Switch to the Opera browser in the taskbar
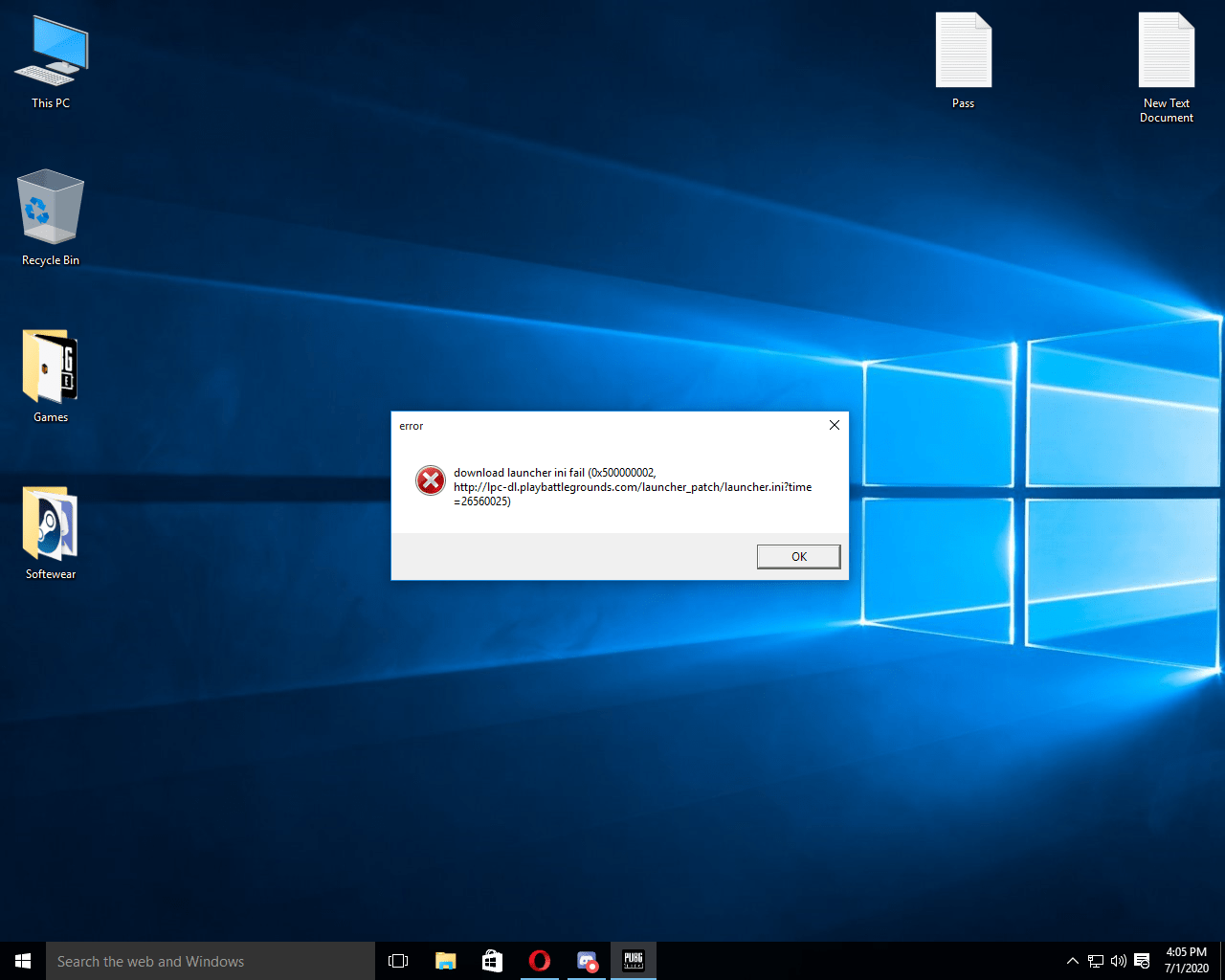The image size is (1225, 980). tap(540, 961)
